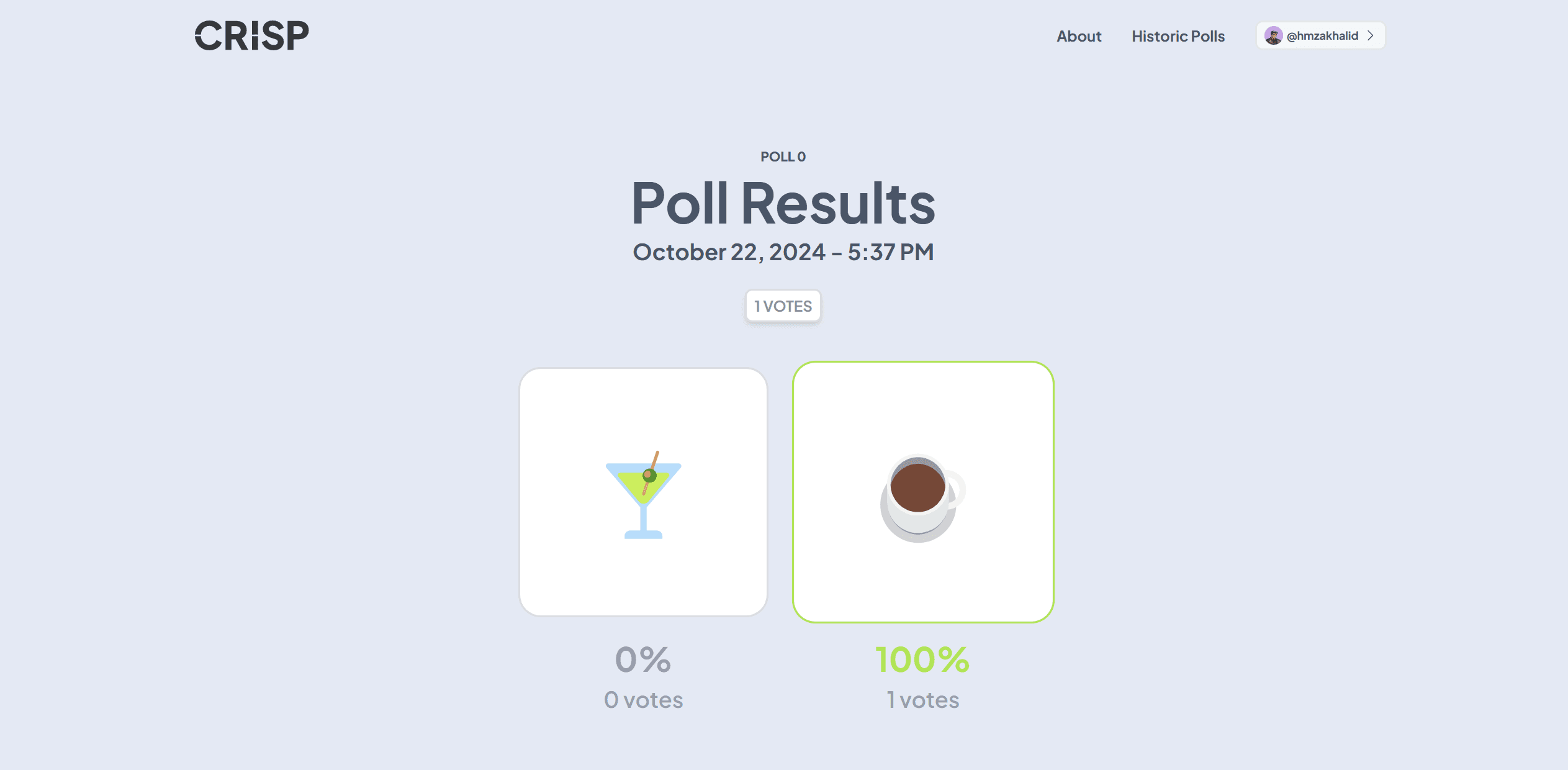Screen dimensions: 1568x770
Task: Open the @hmzakhalid account dropdown
Action: click(1320, 35)
